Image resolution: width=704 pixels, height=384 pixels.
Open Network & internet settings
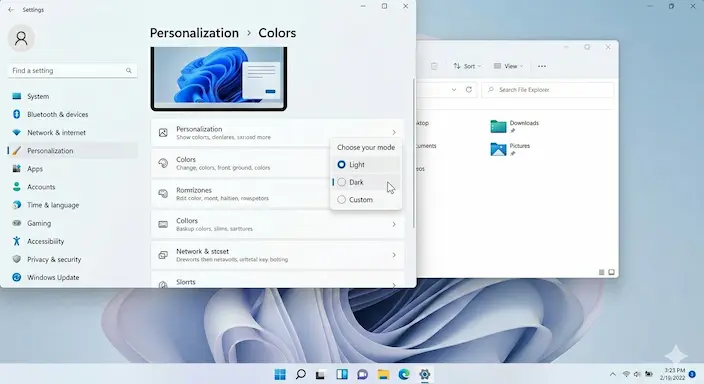pyautogui.click(x=72, y=132)
